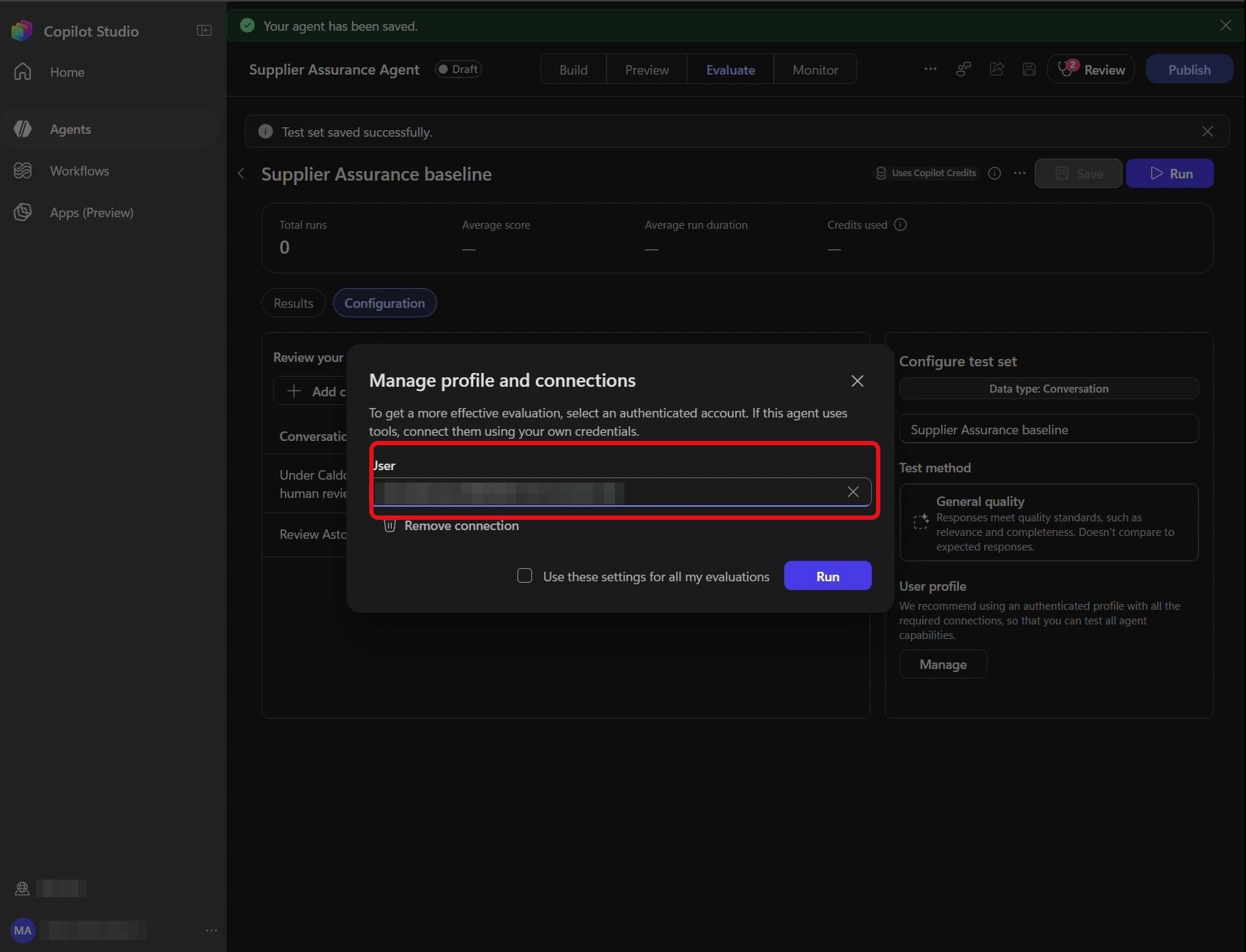
Task: Dismiss the 'Test set saved successfully' message
Action: tap(1207, 132)
